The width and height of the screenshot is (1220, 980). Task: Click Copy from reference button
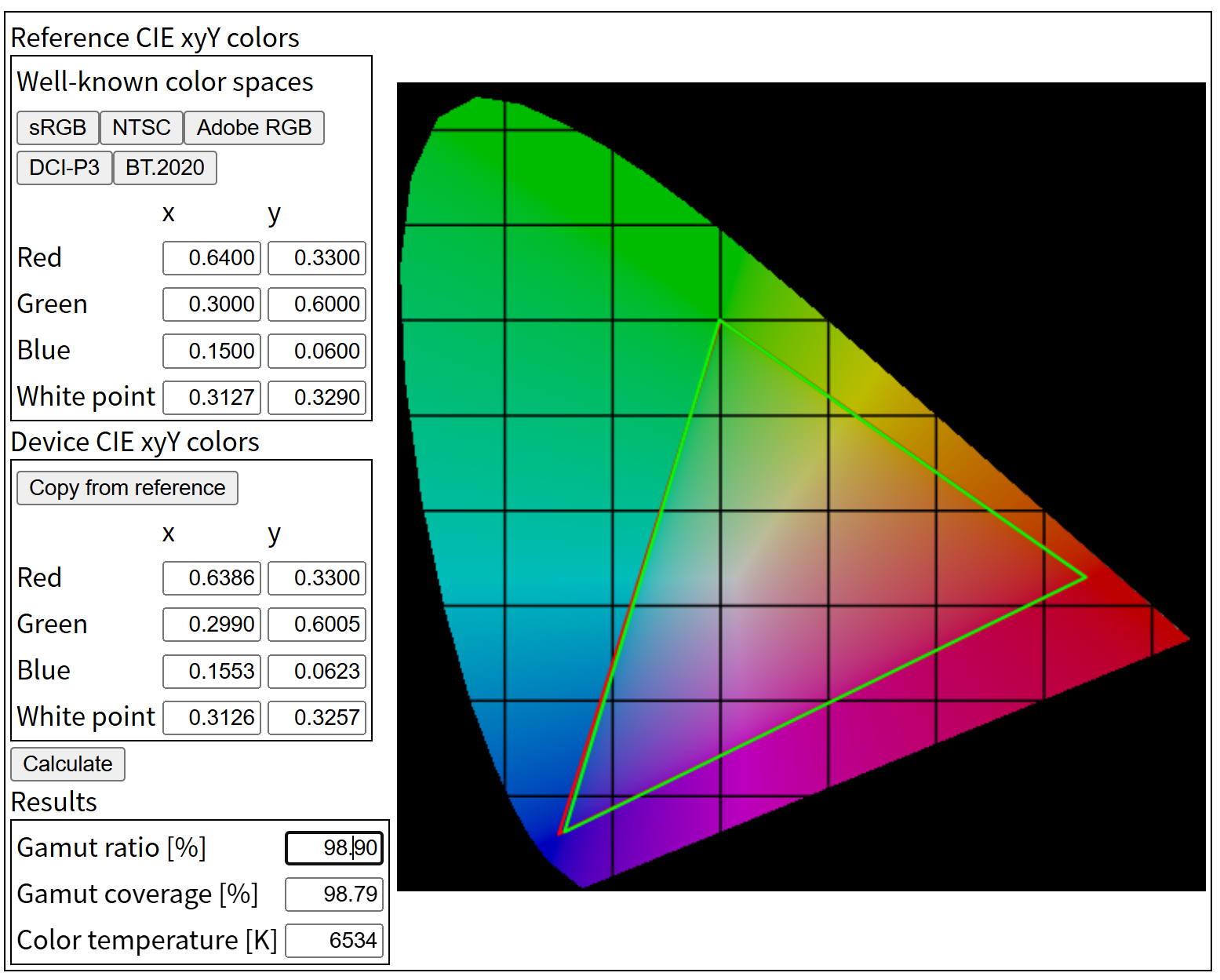(127, 487)
